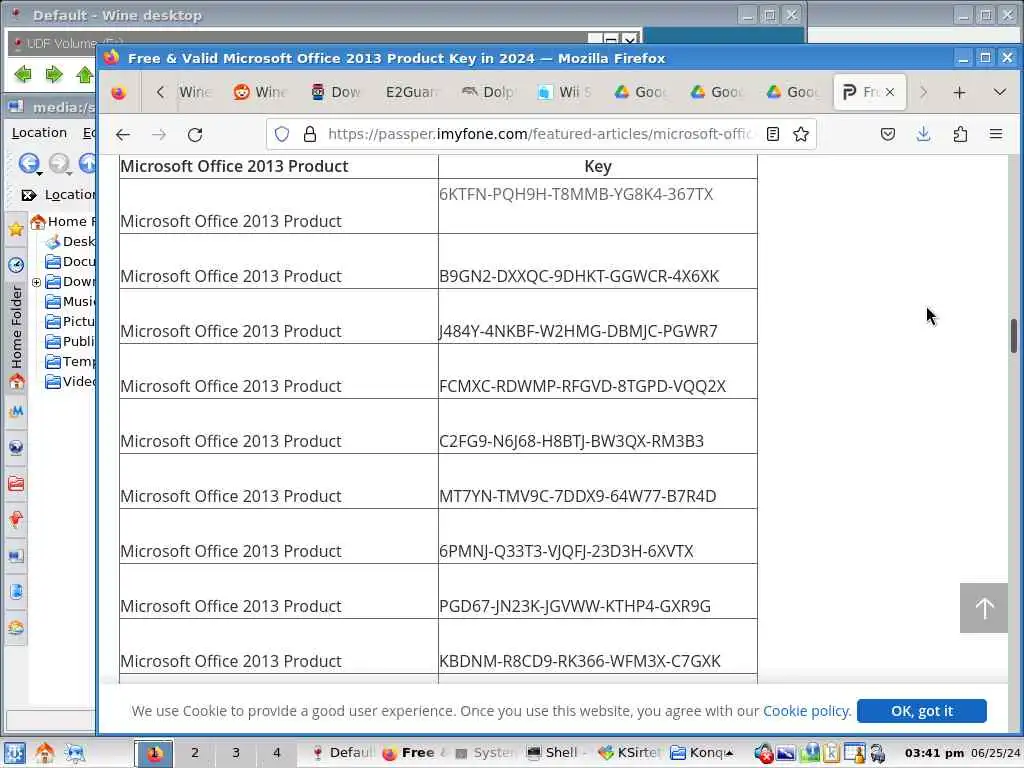List all tabs dropdown arrow
The height and width of the screenshot is (768, 1024).
(x=1000, y=93)
